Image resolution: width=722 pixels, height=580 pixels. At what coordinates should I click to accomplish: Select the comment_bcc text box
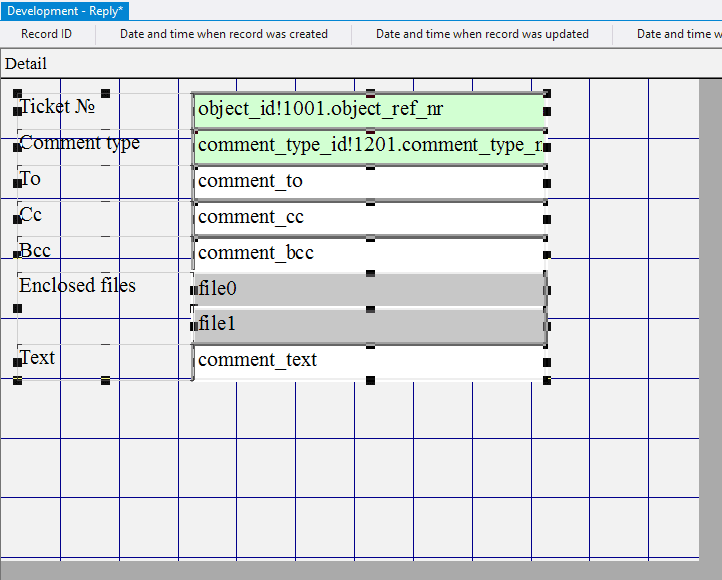(369, 254)
